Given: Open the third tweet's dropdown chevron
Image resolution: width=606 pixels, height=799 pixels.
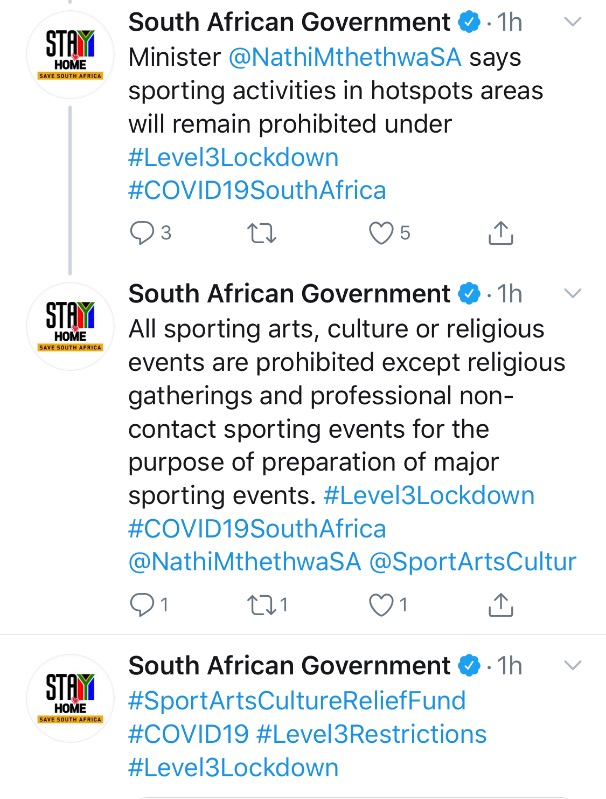Looking at the screenshot, I should pyautogui.click(x=573, y=665).
